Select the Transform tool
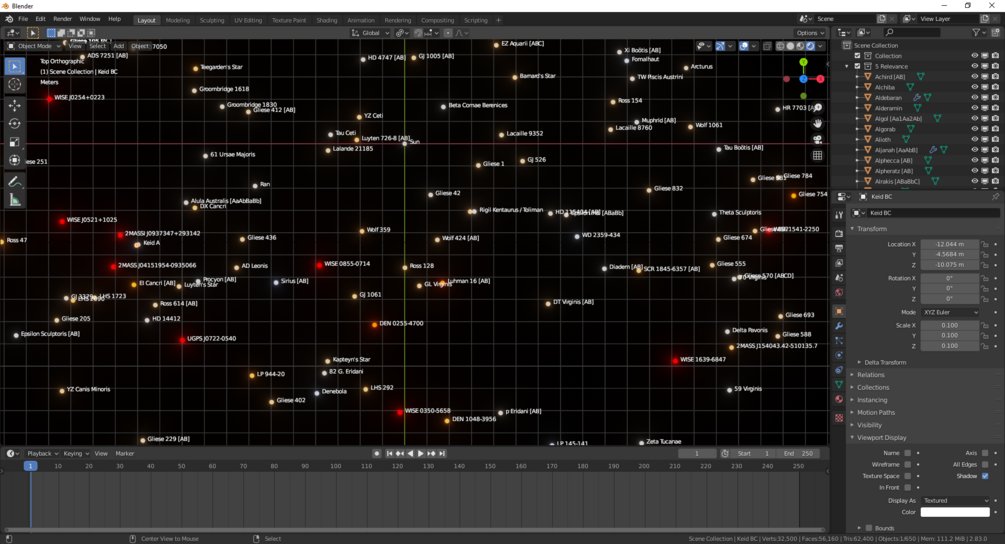The height and width of the screenshot is (544, 1005). (15, 161)
